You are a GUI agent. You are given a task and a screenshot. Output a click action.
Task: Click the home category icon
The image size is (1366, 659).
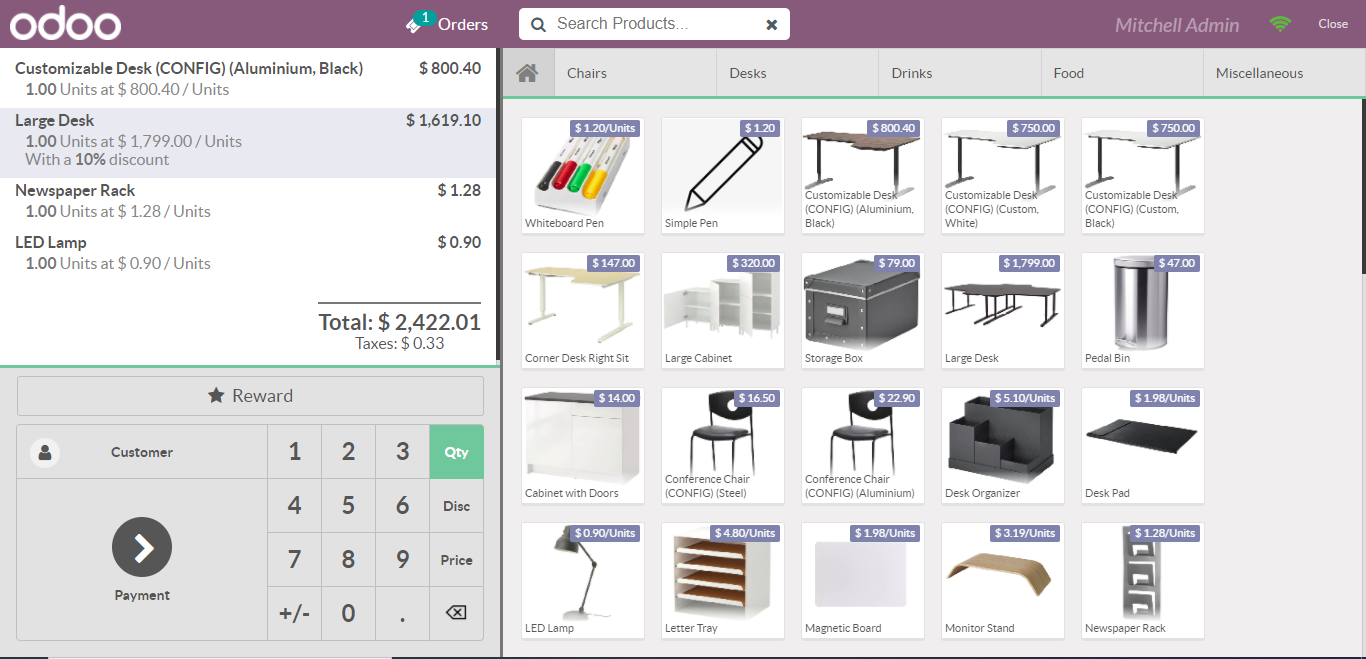point(527,73)
